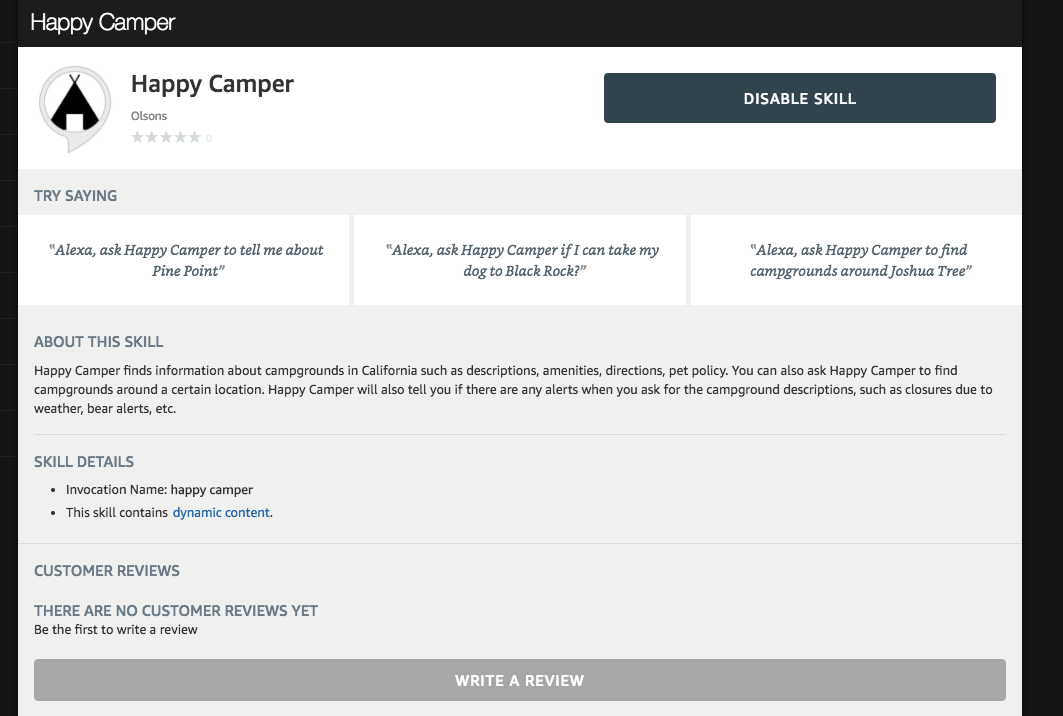The height and width of the screenshot is (716, 1063).
Task: Click the About This Skill heading
Action: pos(98,342)
